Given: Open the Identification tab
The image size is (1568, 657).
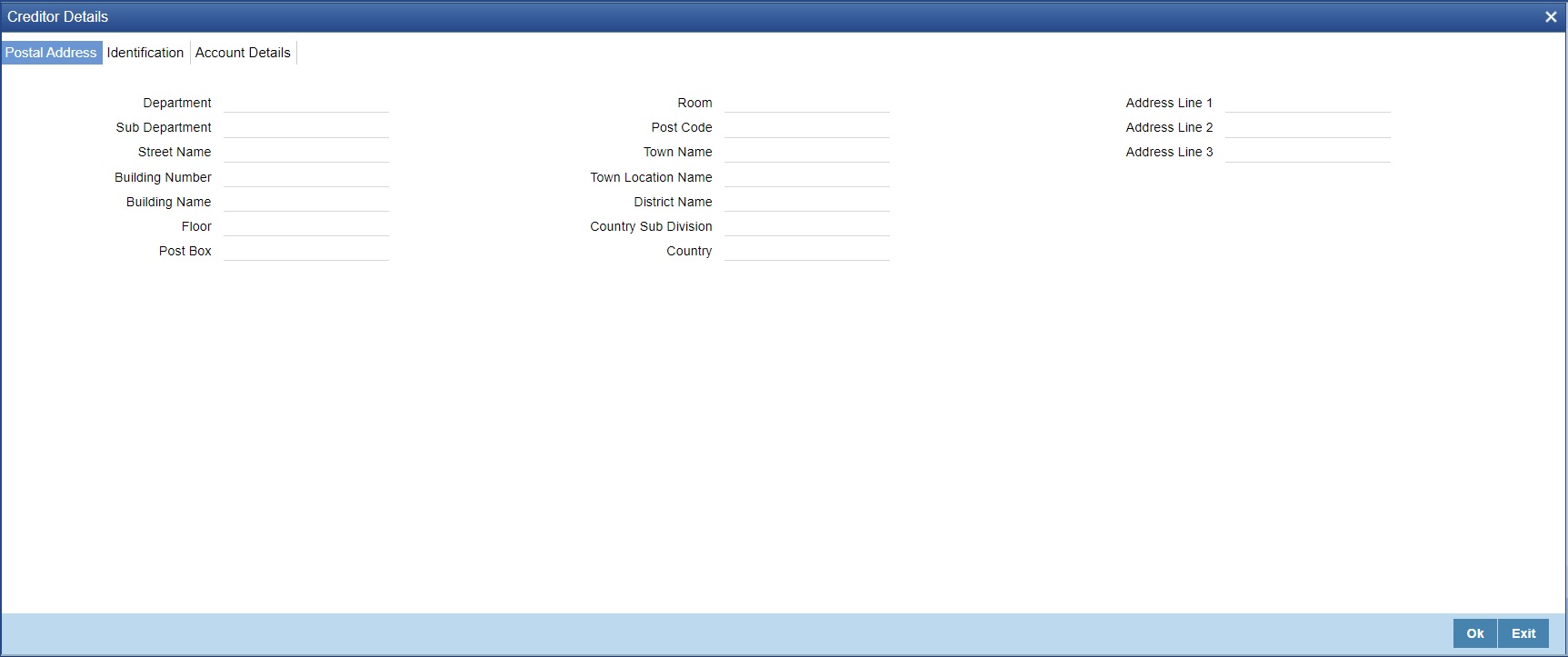Looking at the screenshot, I should coord(145,53).
